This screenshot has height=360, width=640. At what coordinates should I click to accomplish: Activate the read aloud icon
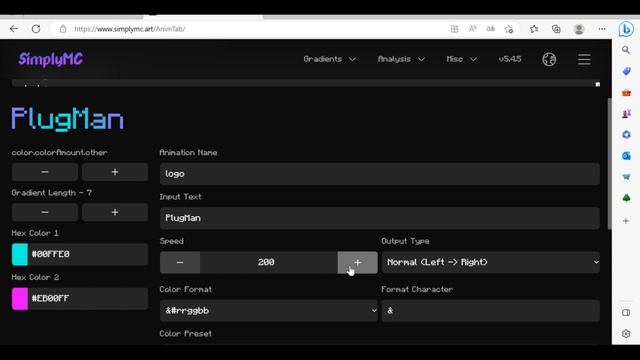click(473, 29)
